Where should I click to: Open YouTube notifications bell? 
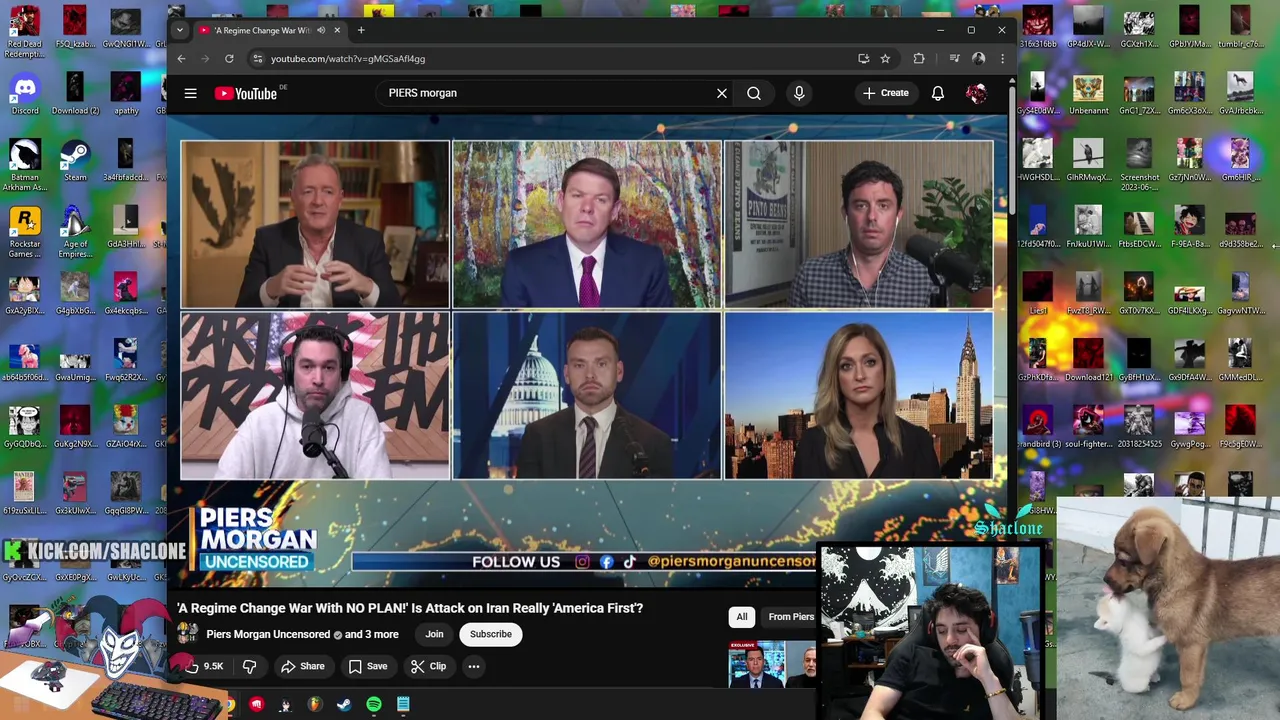point(938,93)
